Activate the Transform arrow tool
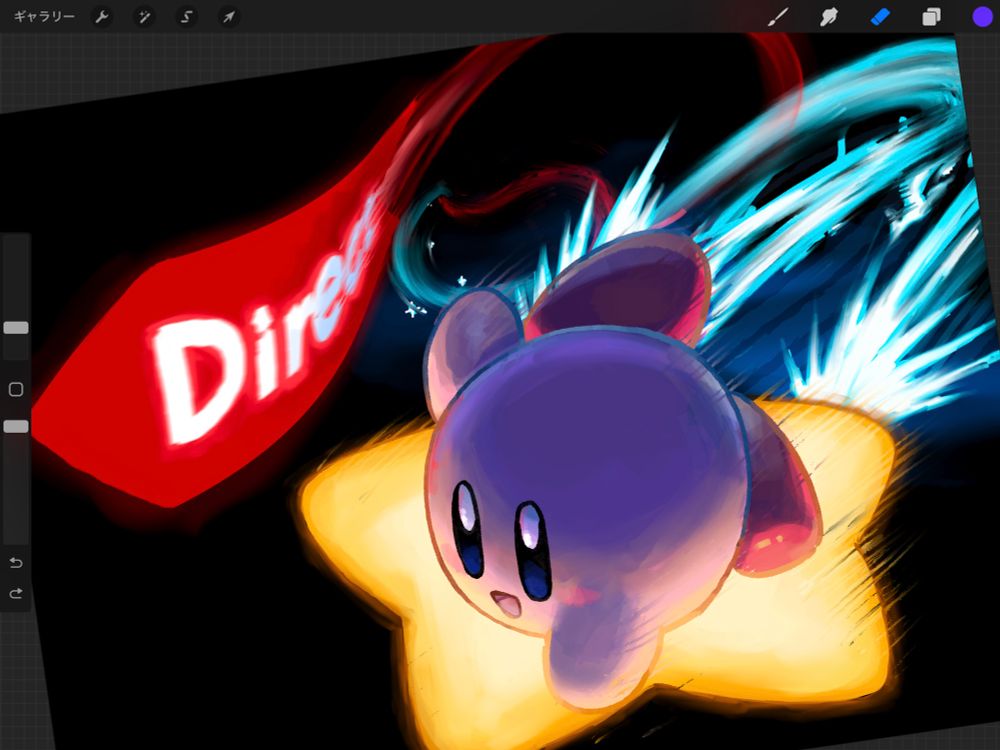 pyautogui.click(x=228, y=17)
